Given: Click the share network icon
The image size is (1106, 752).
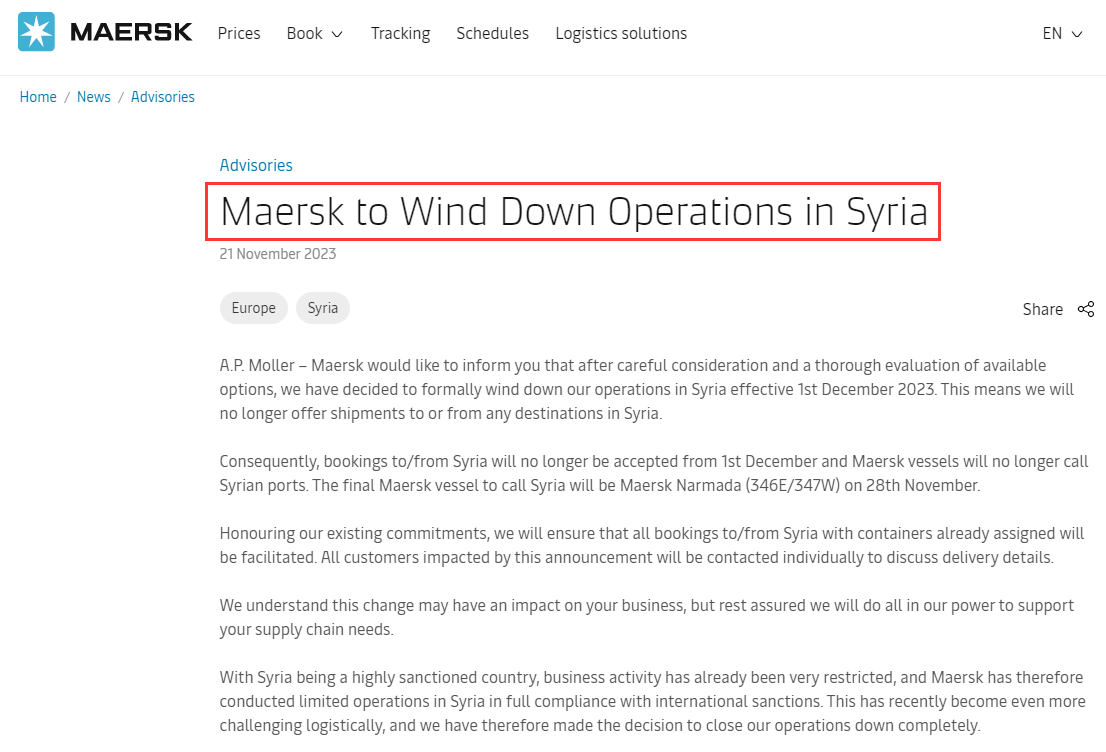Looking at the screenshot, I should tap(1086, 309).
